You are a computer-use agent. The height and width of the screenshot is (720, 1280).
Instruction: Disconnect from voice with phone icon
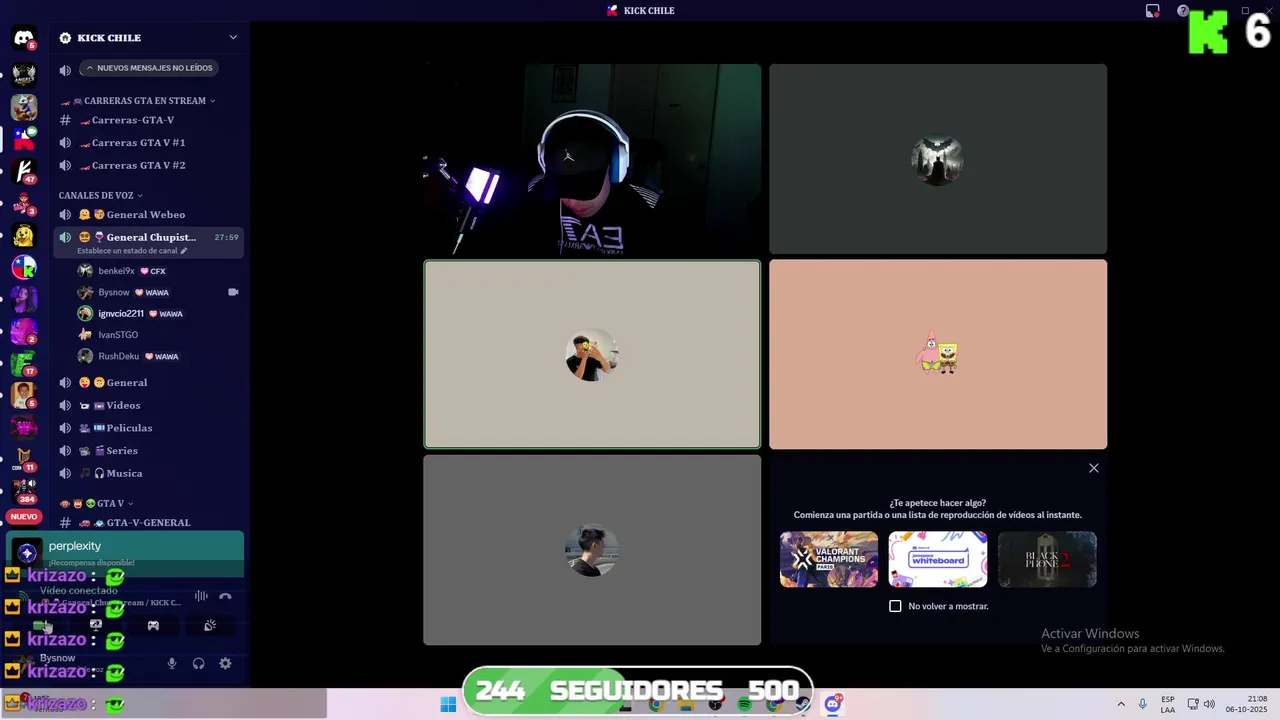225,596
